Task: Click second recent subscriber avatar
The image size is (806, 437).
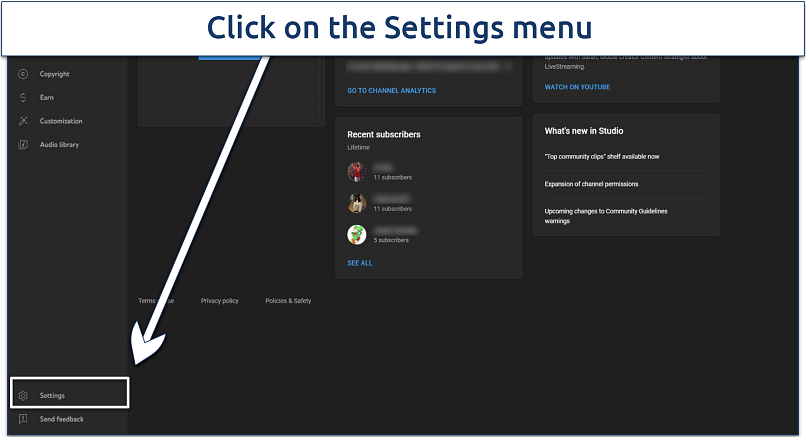Action: coord(357,203)
